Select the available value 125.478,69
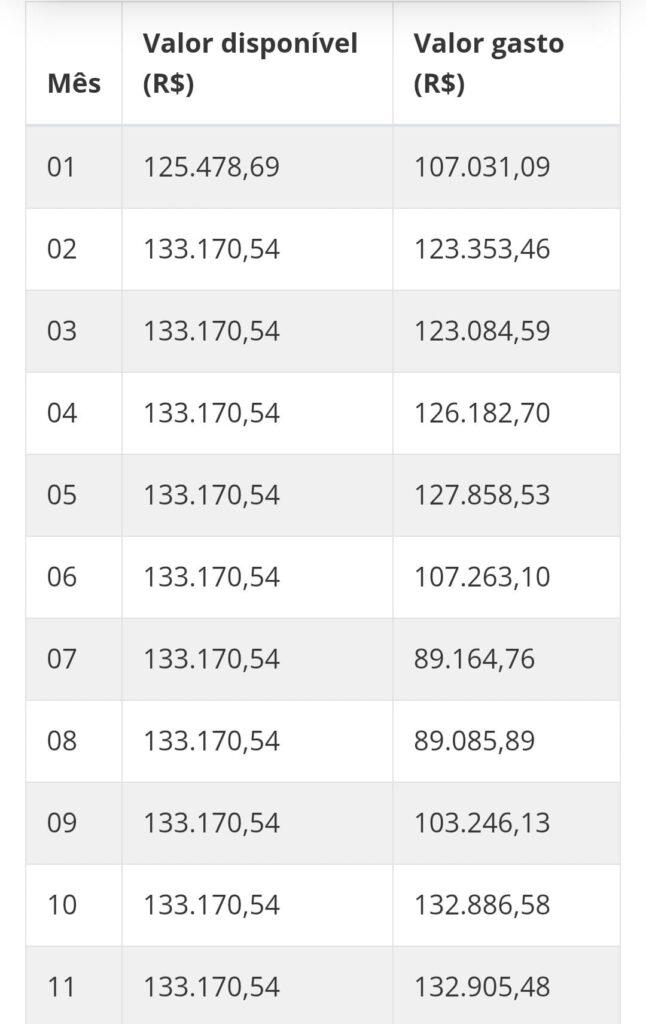 pos(211,166)
